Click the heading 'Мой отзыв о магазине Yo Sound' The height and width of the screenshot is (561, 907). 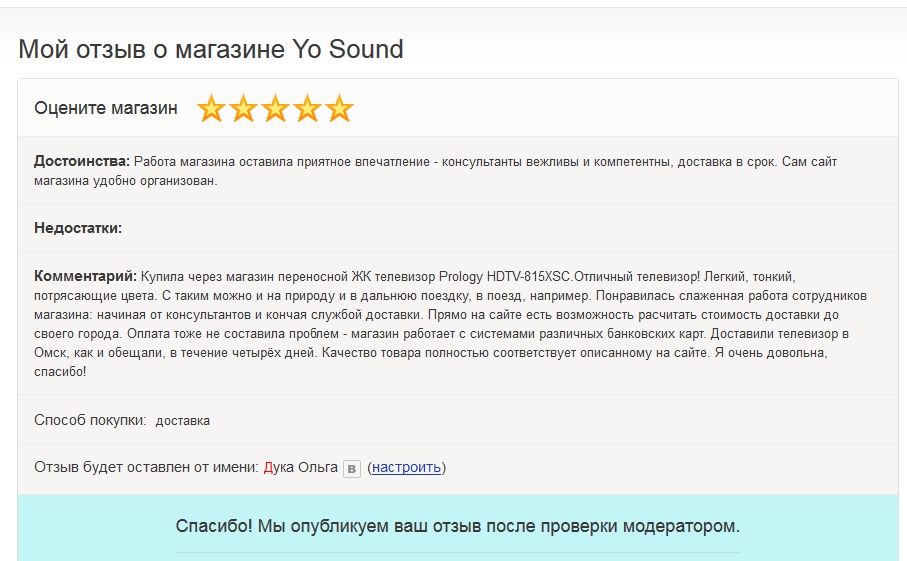211,48
